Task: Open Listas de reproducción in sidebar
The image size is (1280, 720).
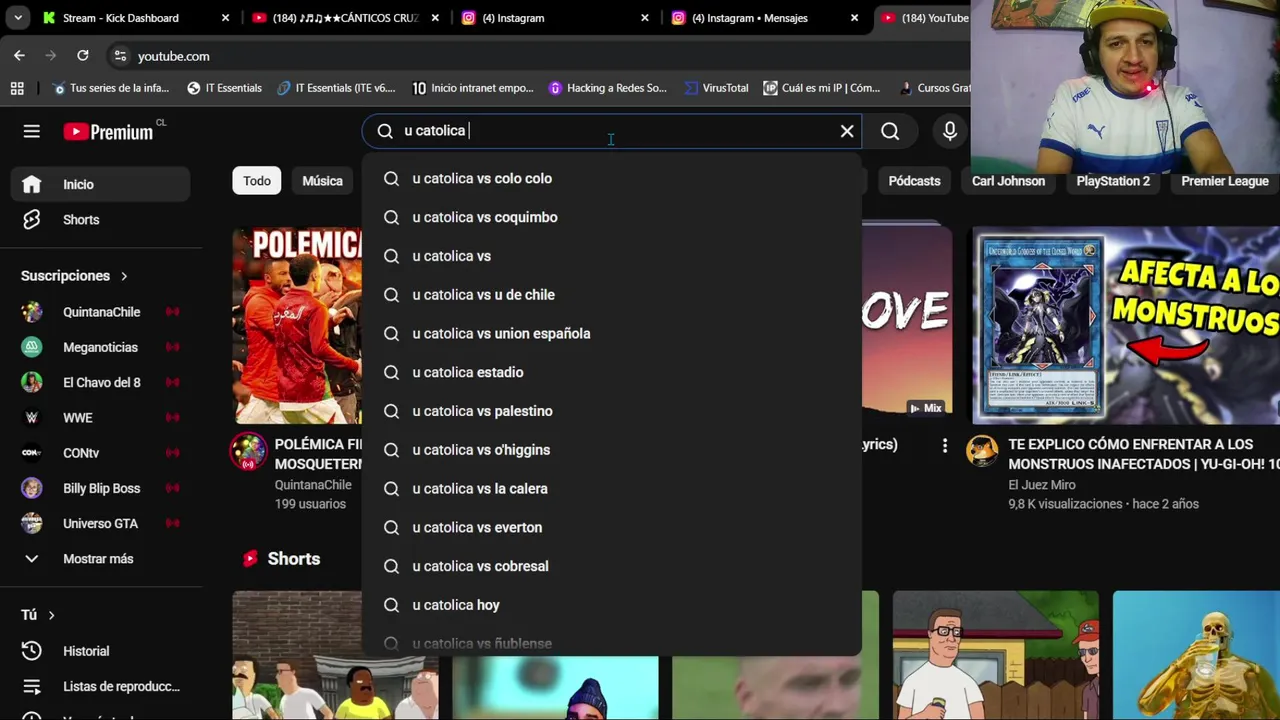Action: pyautogui.click(x=100, y=686)
